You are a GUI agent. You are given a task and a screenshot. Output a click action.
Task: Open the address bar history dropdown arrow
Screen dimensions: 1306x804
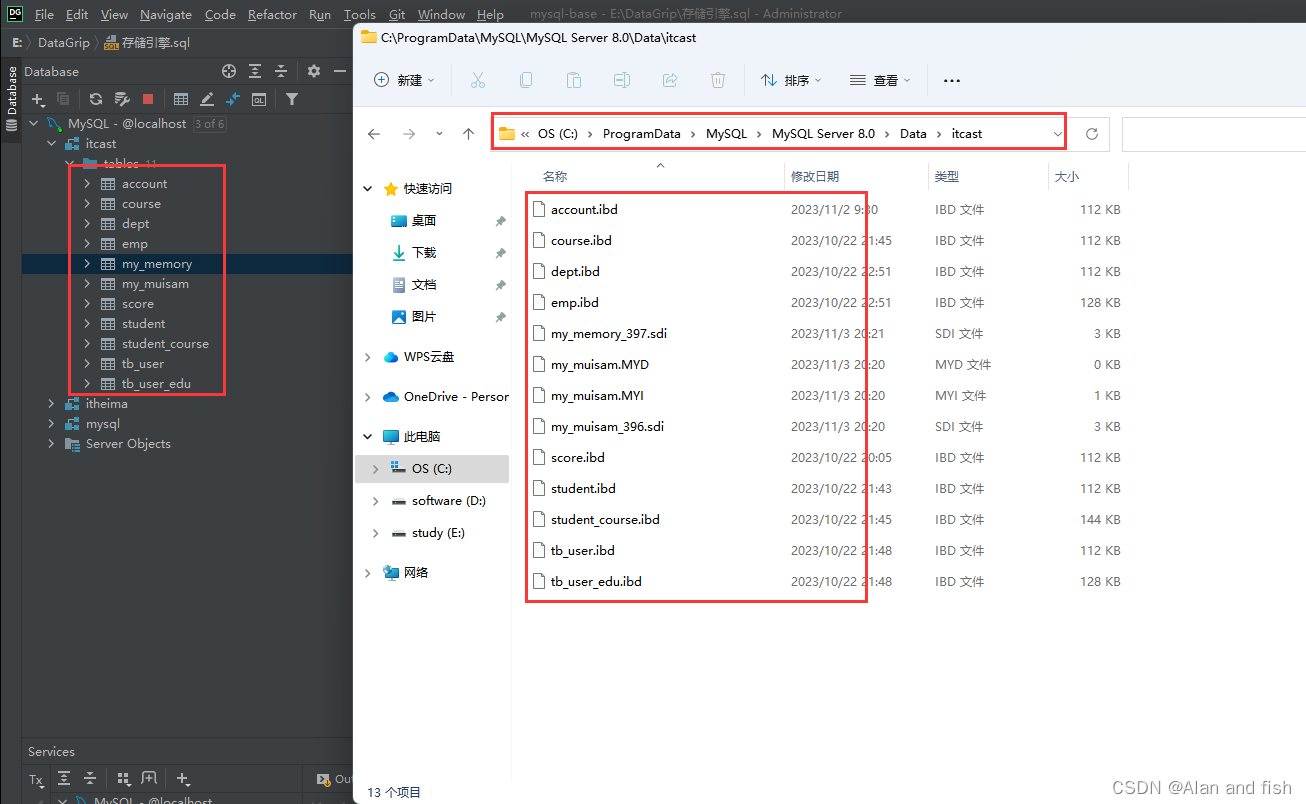point(1057,134)
